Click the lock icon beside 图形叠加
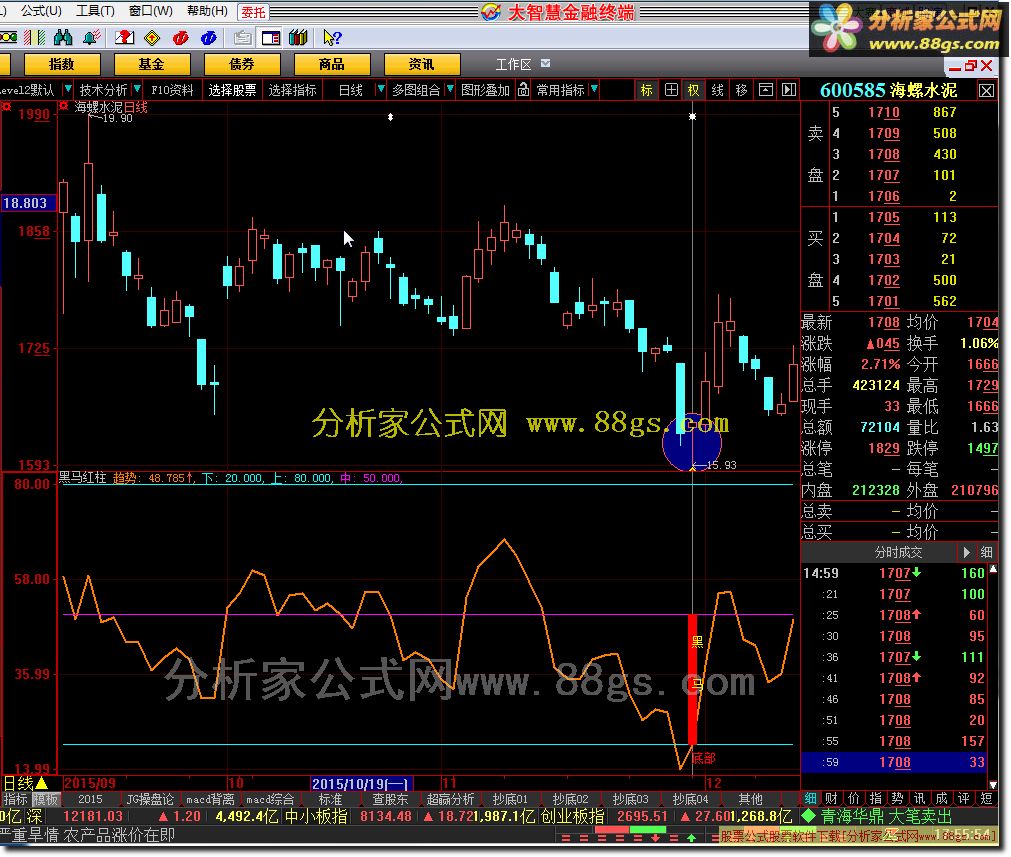Image resolution: width=1011 pixels, height=857 pixels. (524, 90)
